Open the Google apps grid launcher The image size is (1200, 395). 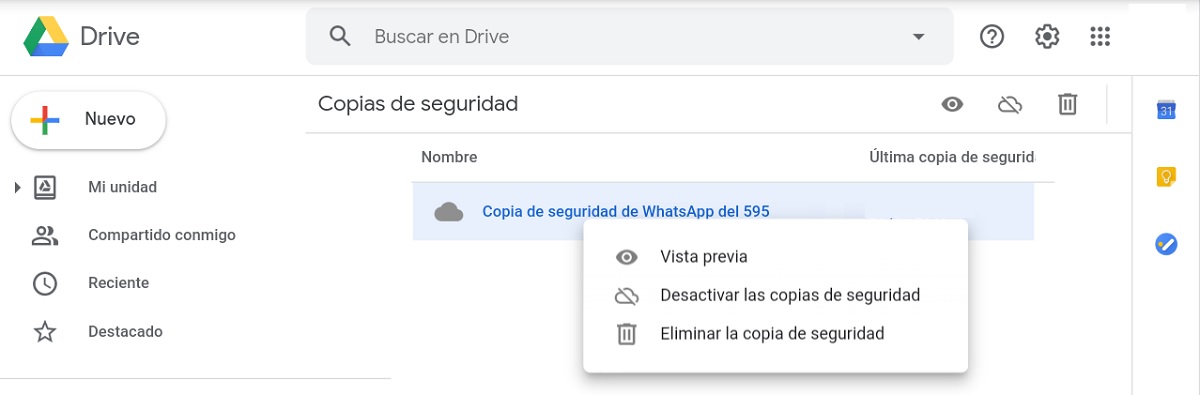tap(1100, 37)
